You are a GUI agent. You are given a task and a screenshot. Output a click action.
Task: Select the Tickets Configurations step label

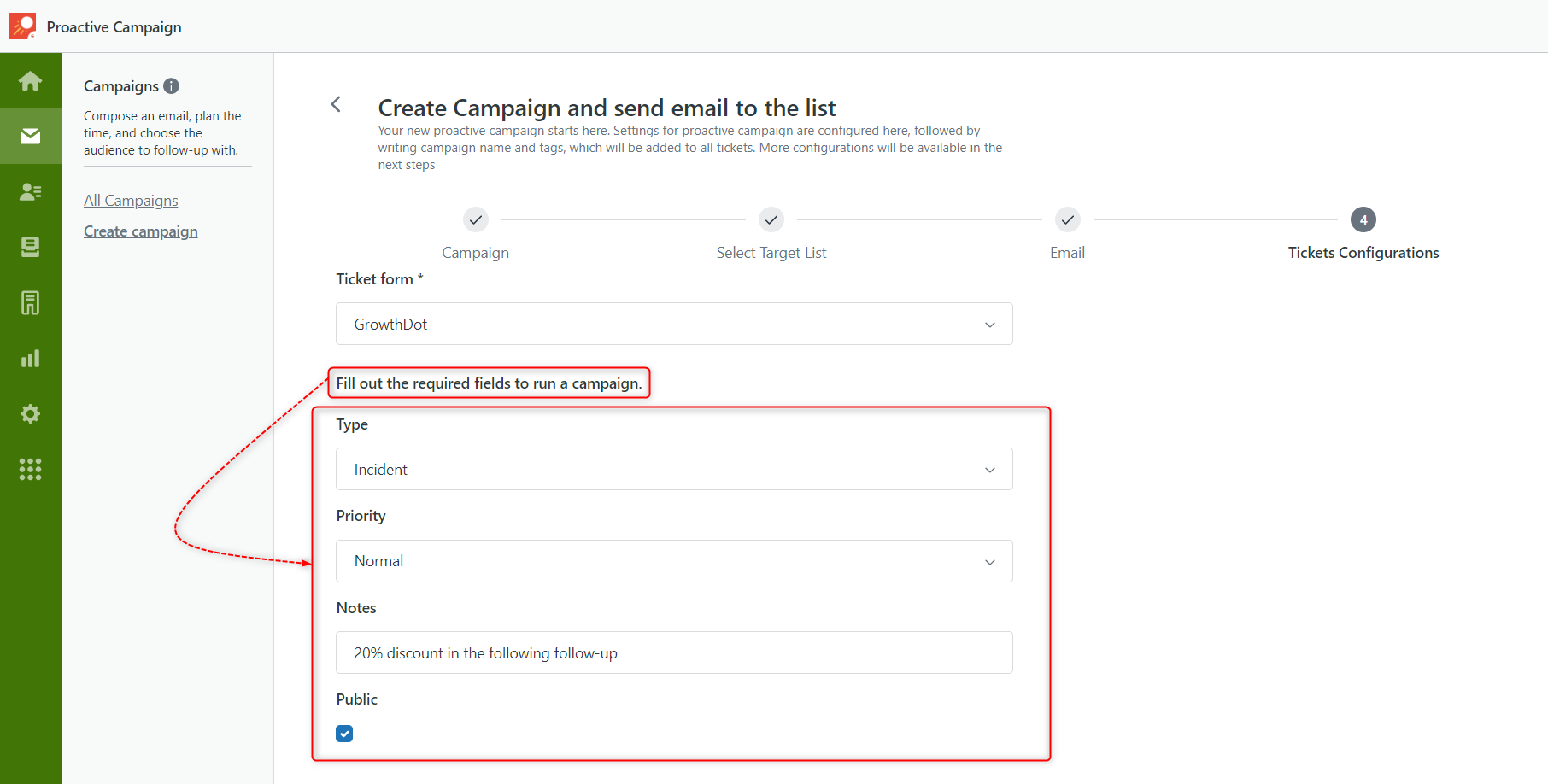coord(1363,253)
